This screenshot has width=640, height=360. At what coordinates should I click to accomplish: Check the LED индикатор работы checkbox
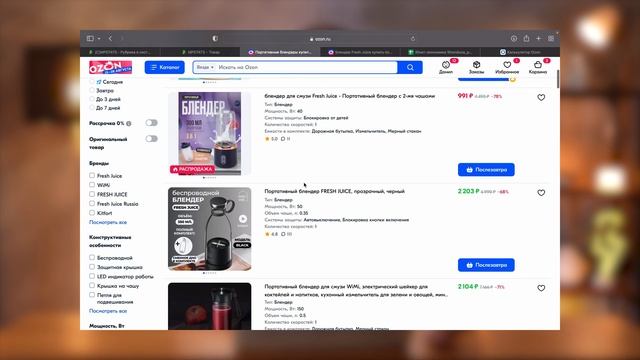point(92,276)
